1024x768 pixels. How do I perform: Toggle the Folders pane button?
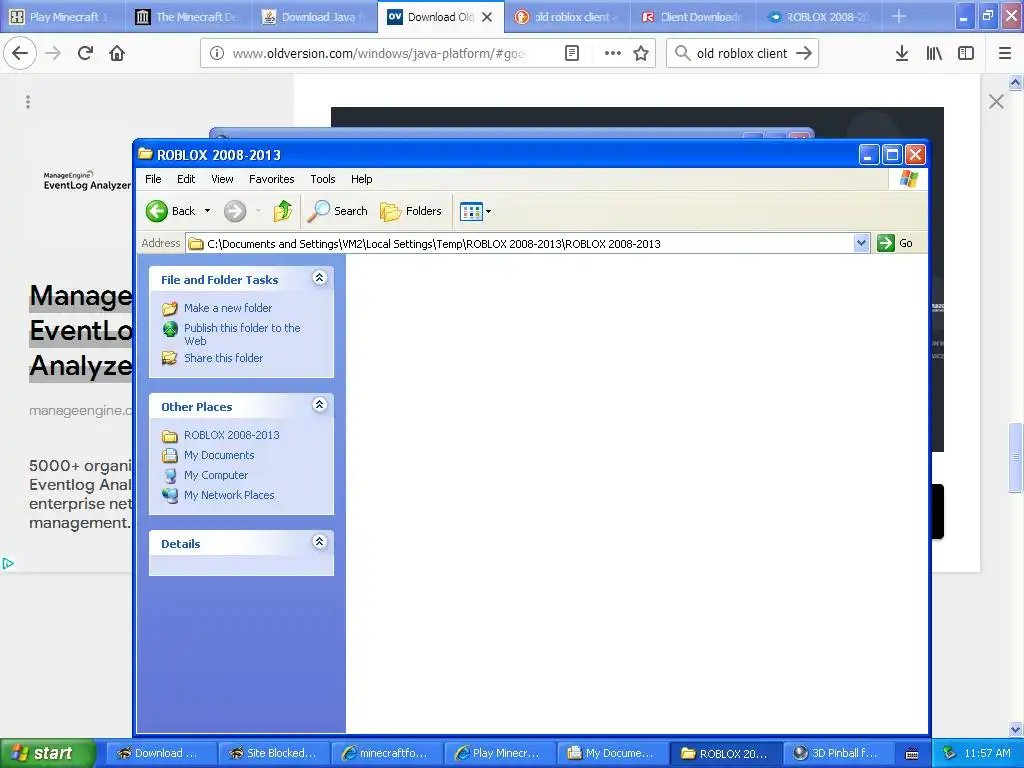(411, 211)
